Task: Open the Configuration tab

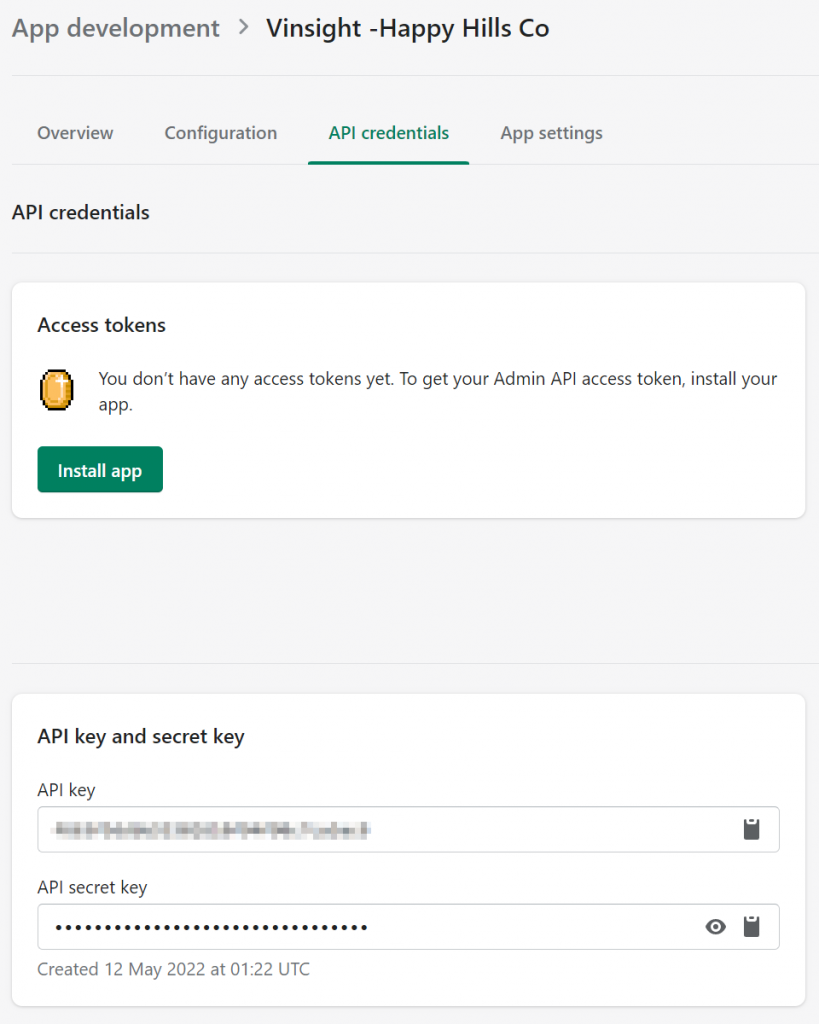Action: [x=220, y=132]
